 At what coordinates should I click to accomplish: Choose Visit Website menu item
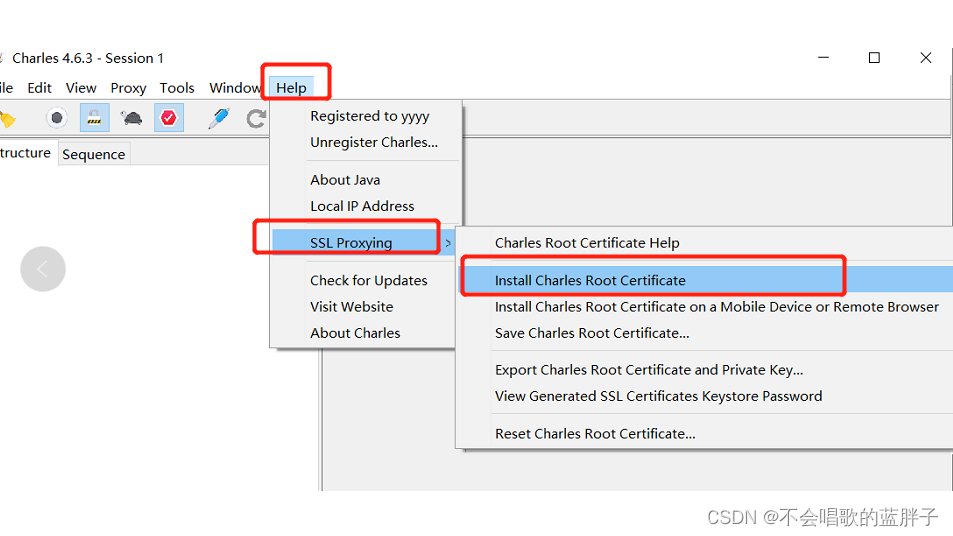[x=351, y=307]
